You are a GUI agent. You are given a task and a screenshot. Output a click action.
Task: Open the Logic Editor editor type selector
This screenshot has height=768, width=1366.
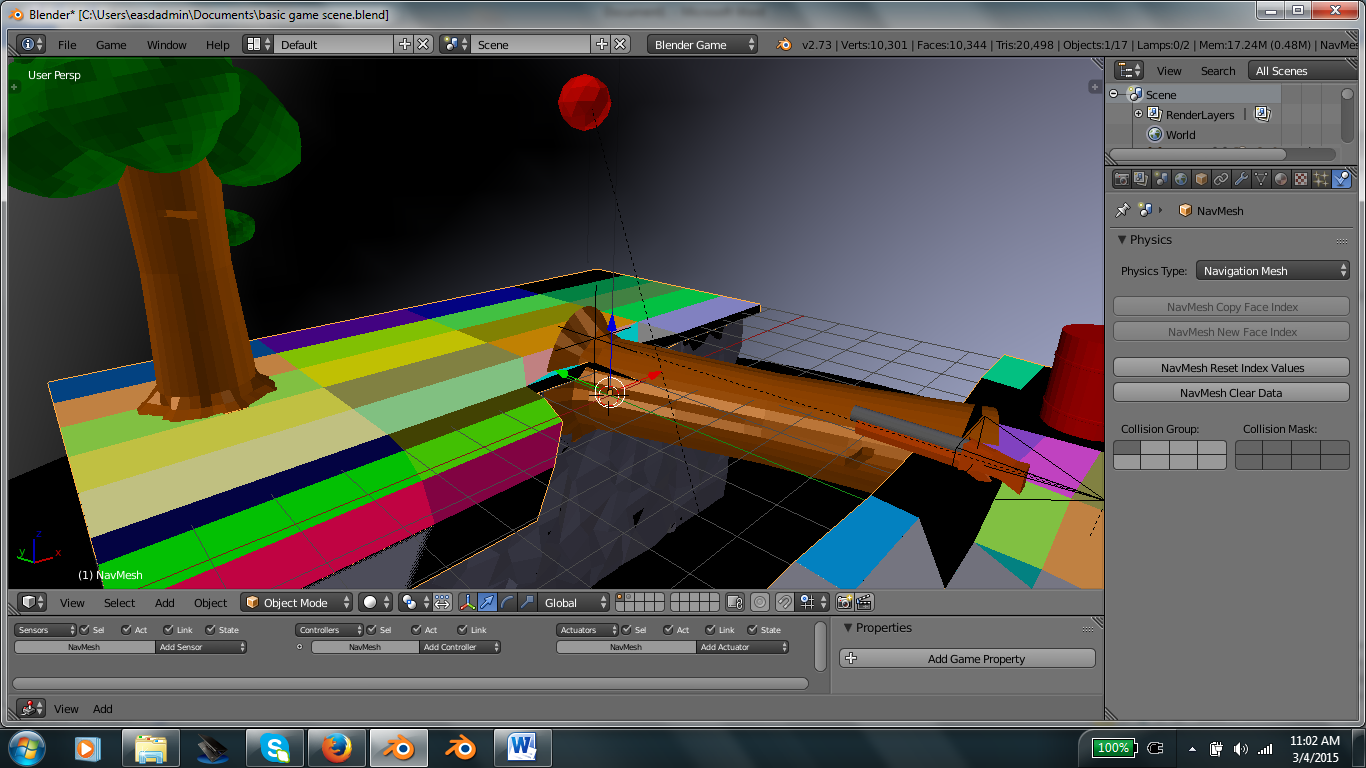point(32,708)
